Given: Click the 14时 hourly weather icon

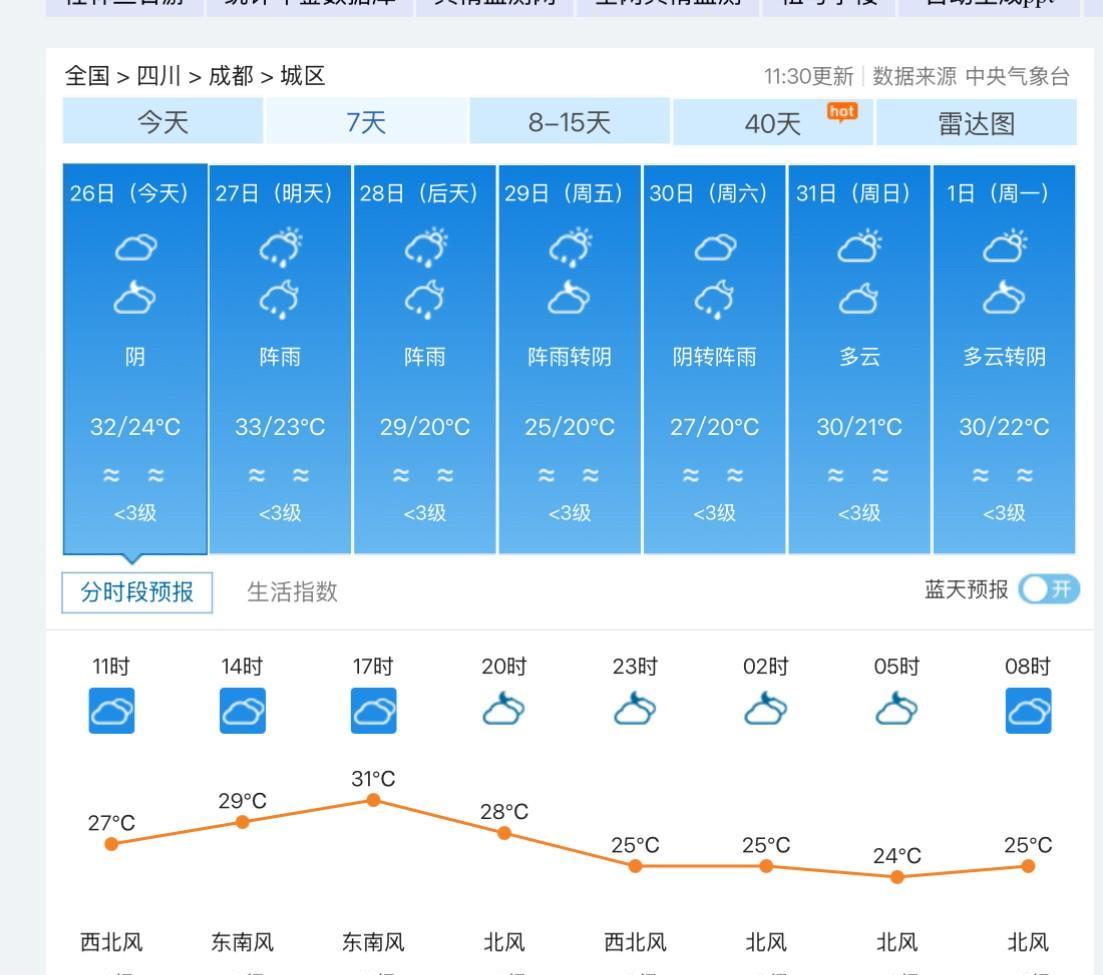Looking at the screenshot, I should click(x=242, y=711).
